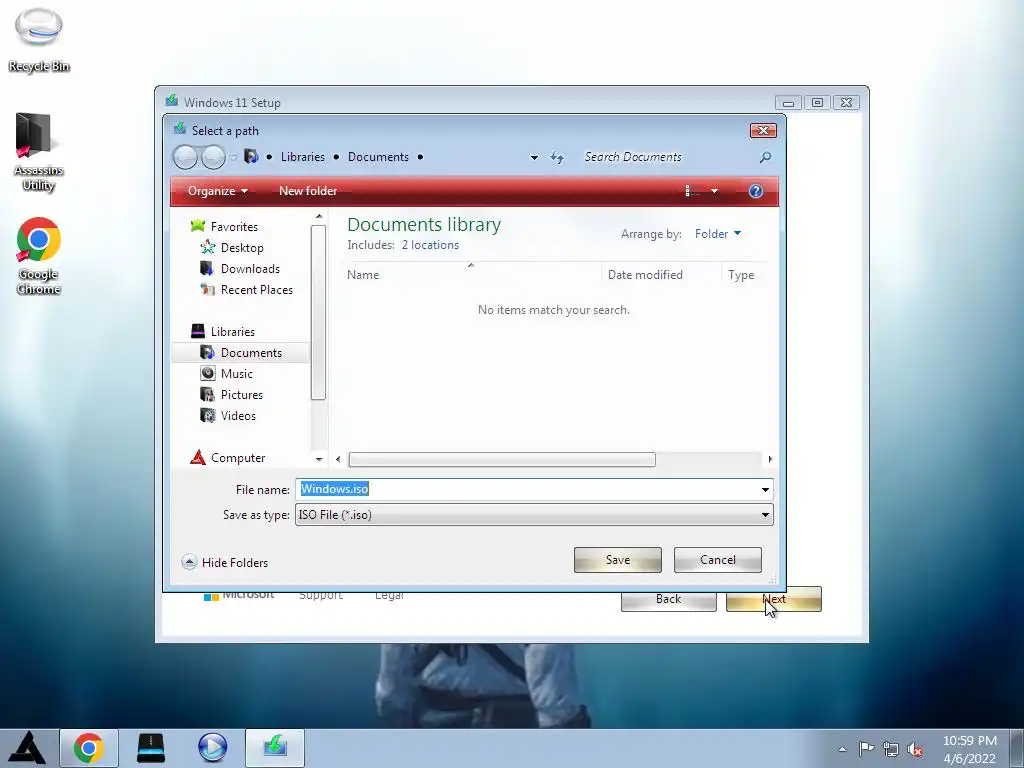Select Pictures library in the sidebar
Viewport: 1024px width, 768px height.
click(x=242, y=394)
